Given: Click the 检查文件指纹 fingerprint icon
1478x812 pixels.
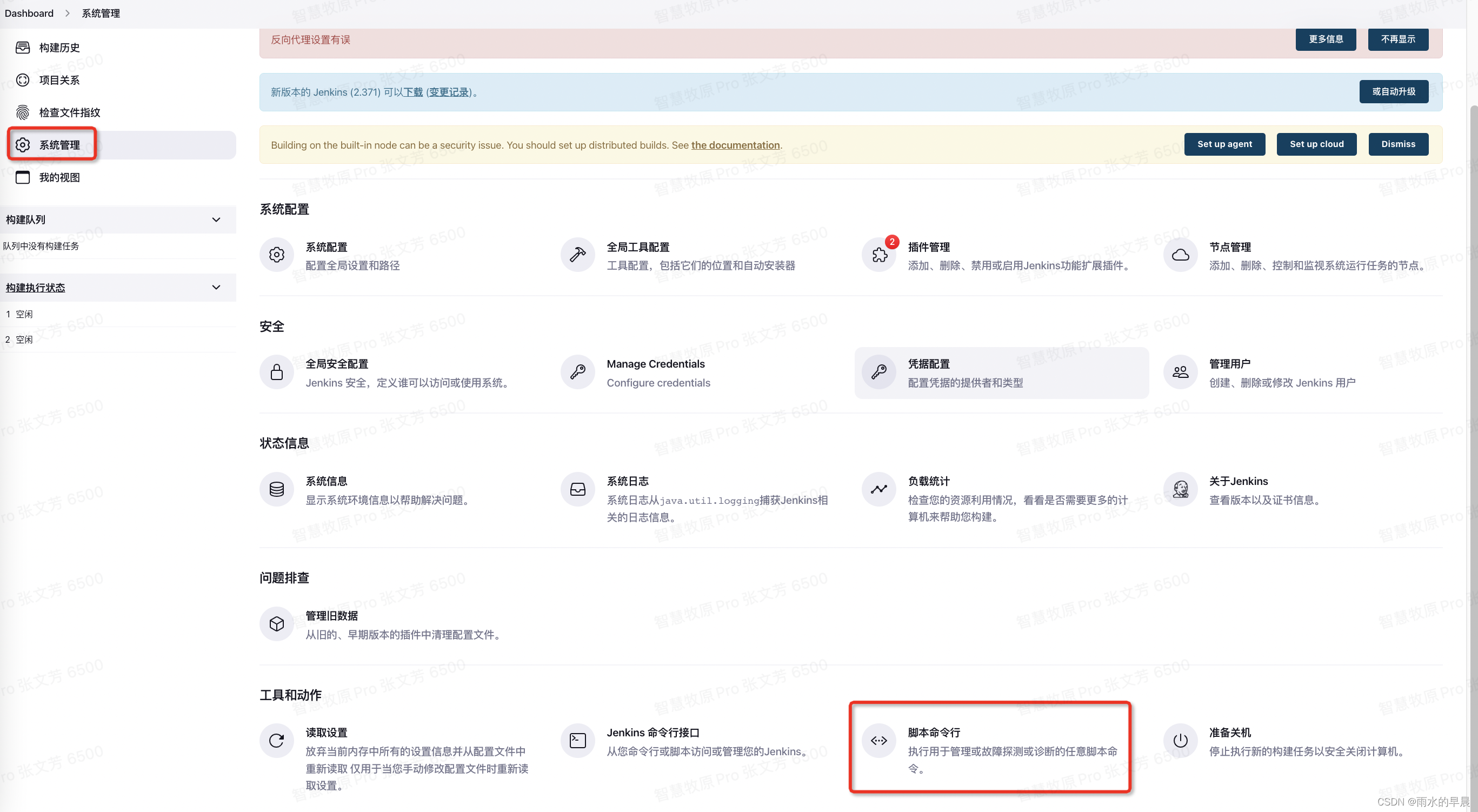Looking at the screenshot, I should click(22, 112).
